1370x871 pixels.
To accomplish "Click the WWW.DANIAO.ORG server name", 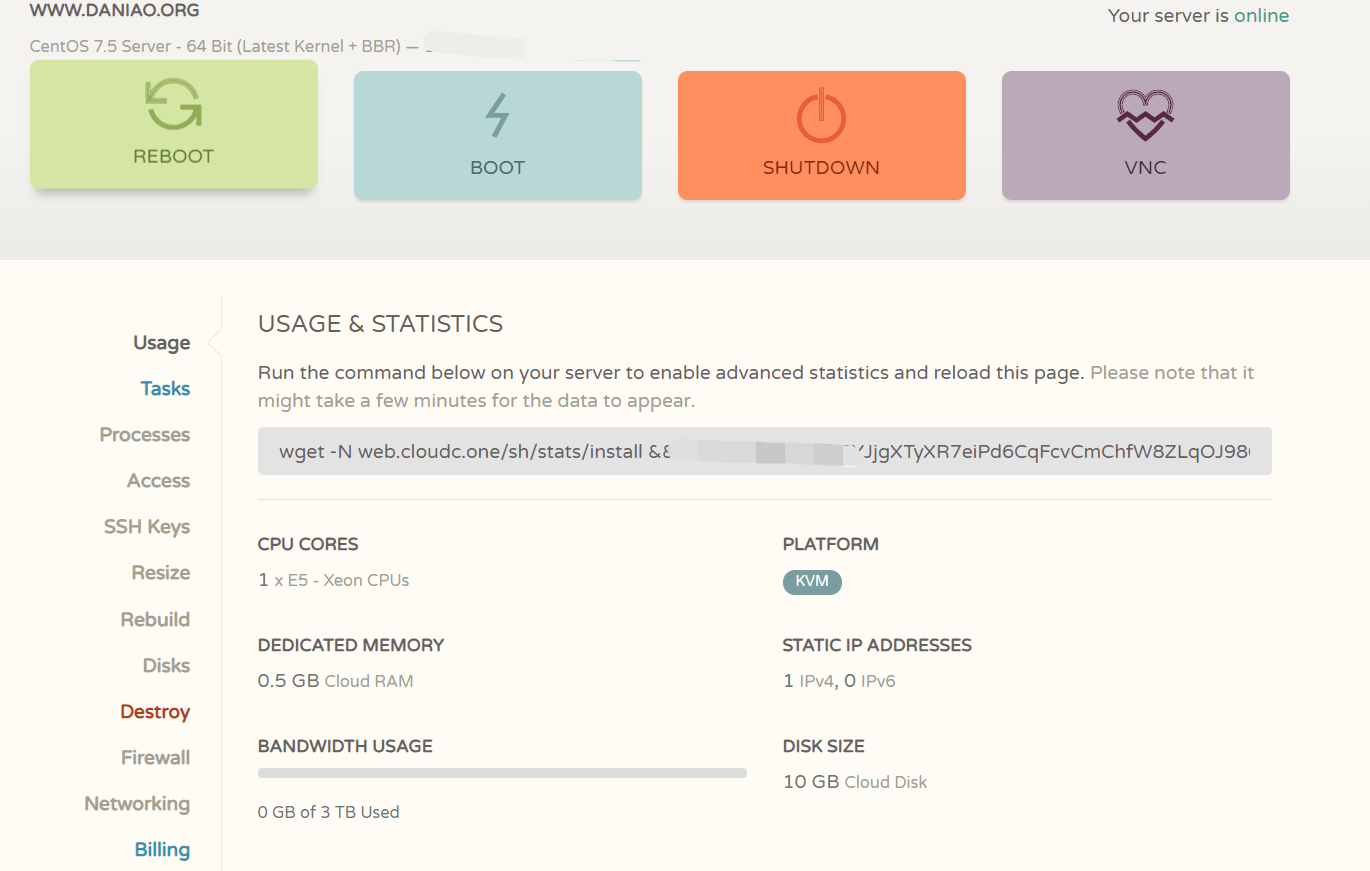I will (114, 11).
